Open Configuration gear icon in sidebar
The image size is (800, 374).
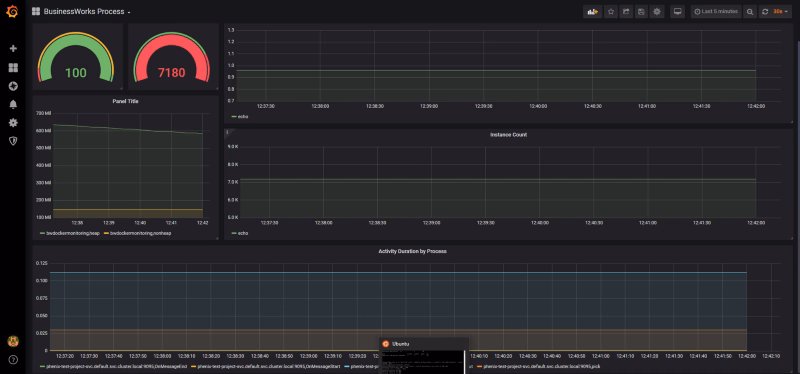coord(13,122)
